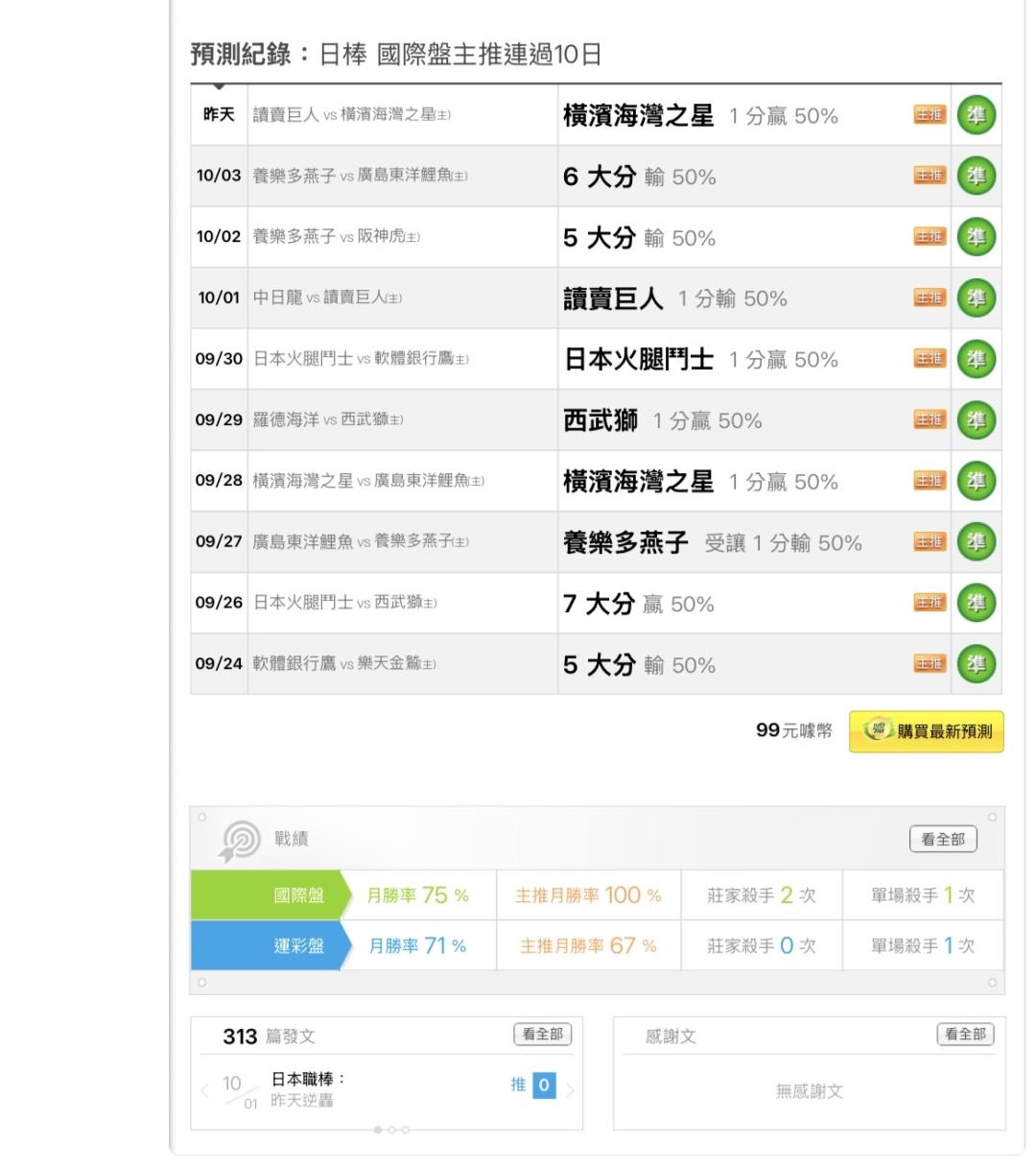The width and height of the screenshot is (1036, 1167).
Task: Select the green 國際盤 tab
Action: (298, 895)
